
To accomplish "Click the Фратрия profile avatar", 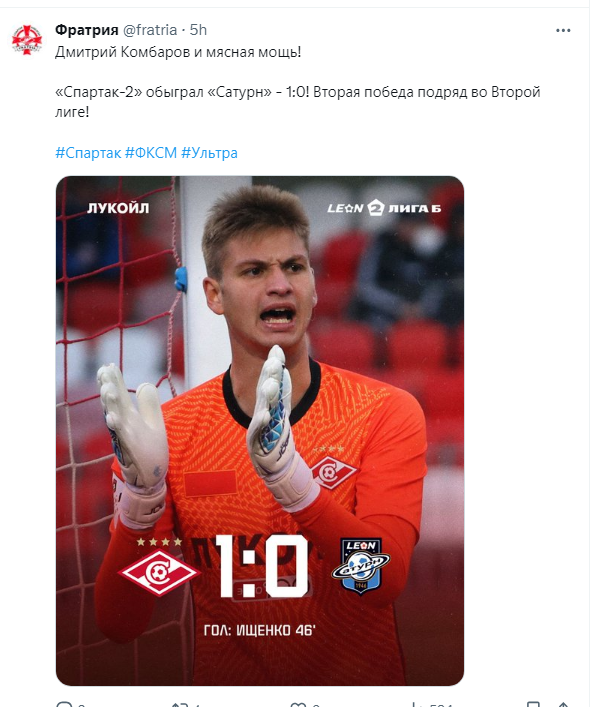I will (27, 40).
